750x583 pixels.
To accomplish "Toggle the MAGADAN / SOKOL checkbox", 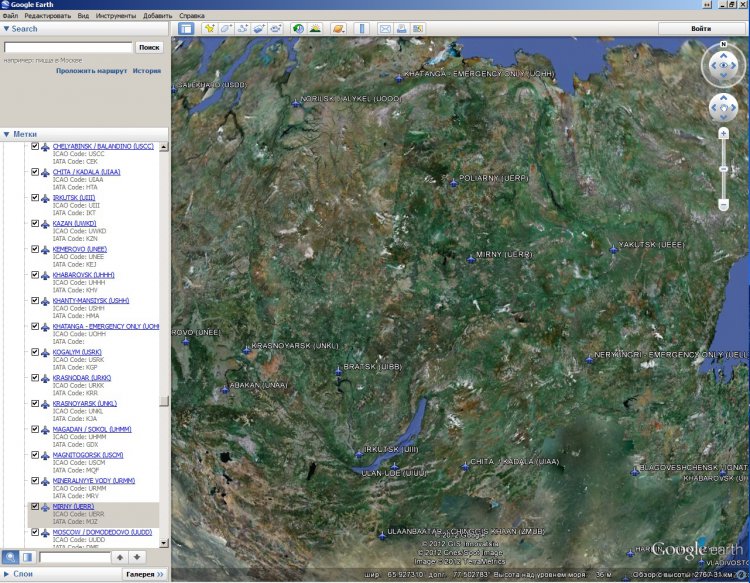I will 35,429.
